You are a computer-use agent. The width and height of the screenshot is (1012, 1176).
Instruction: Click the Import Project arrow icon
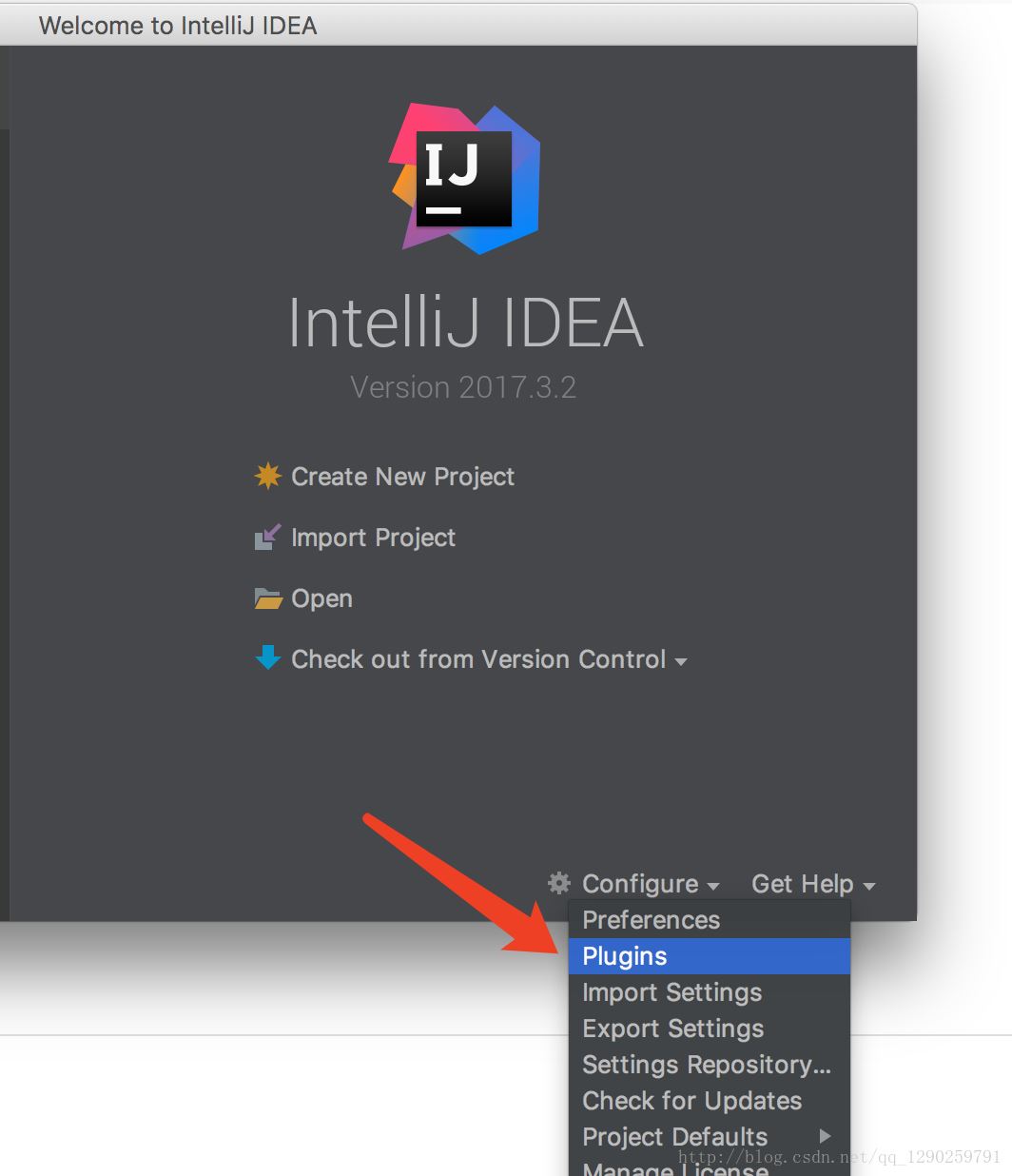[x=267, y=538]
